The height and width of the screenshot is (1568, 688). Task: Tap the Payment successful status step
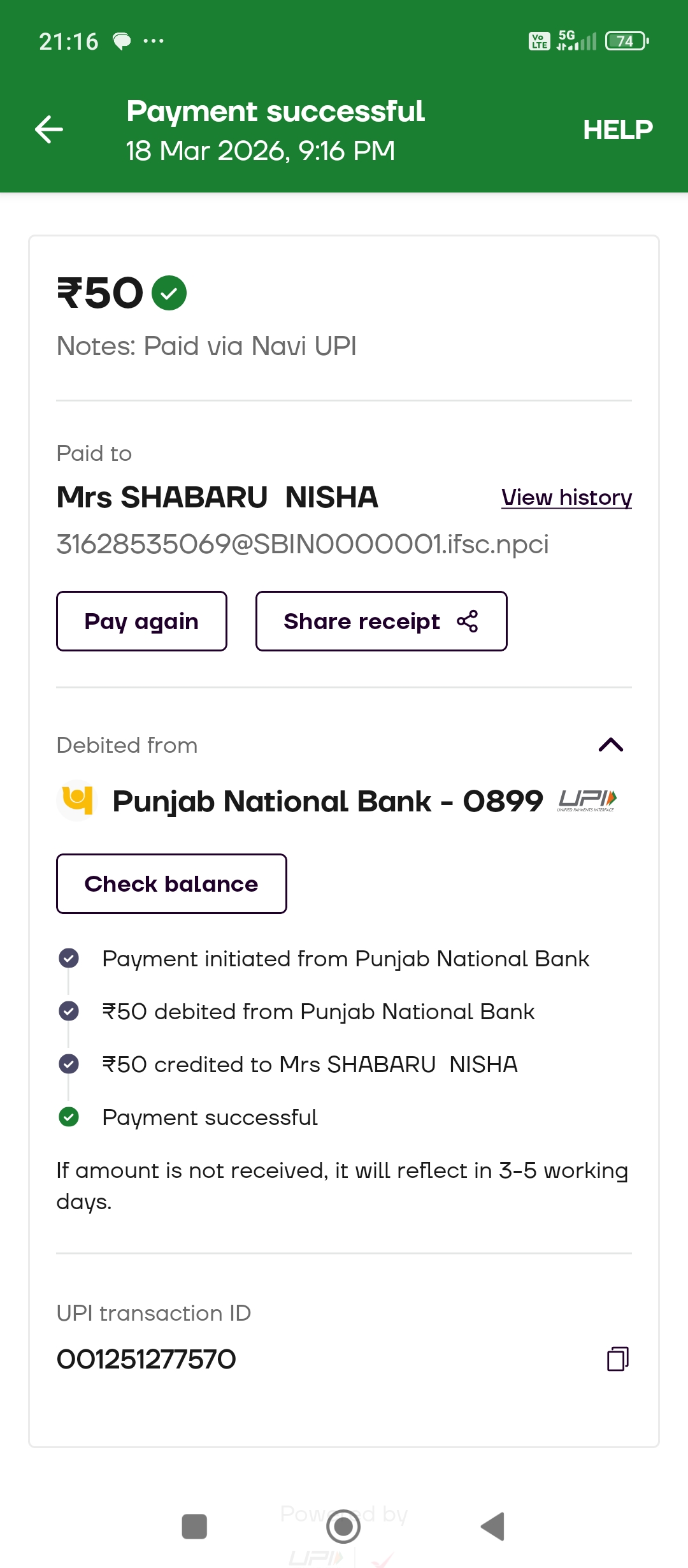(210, 1117)
